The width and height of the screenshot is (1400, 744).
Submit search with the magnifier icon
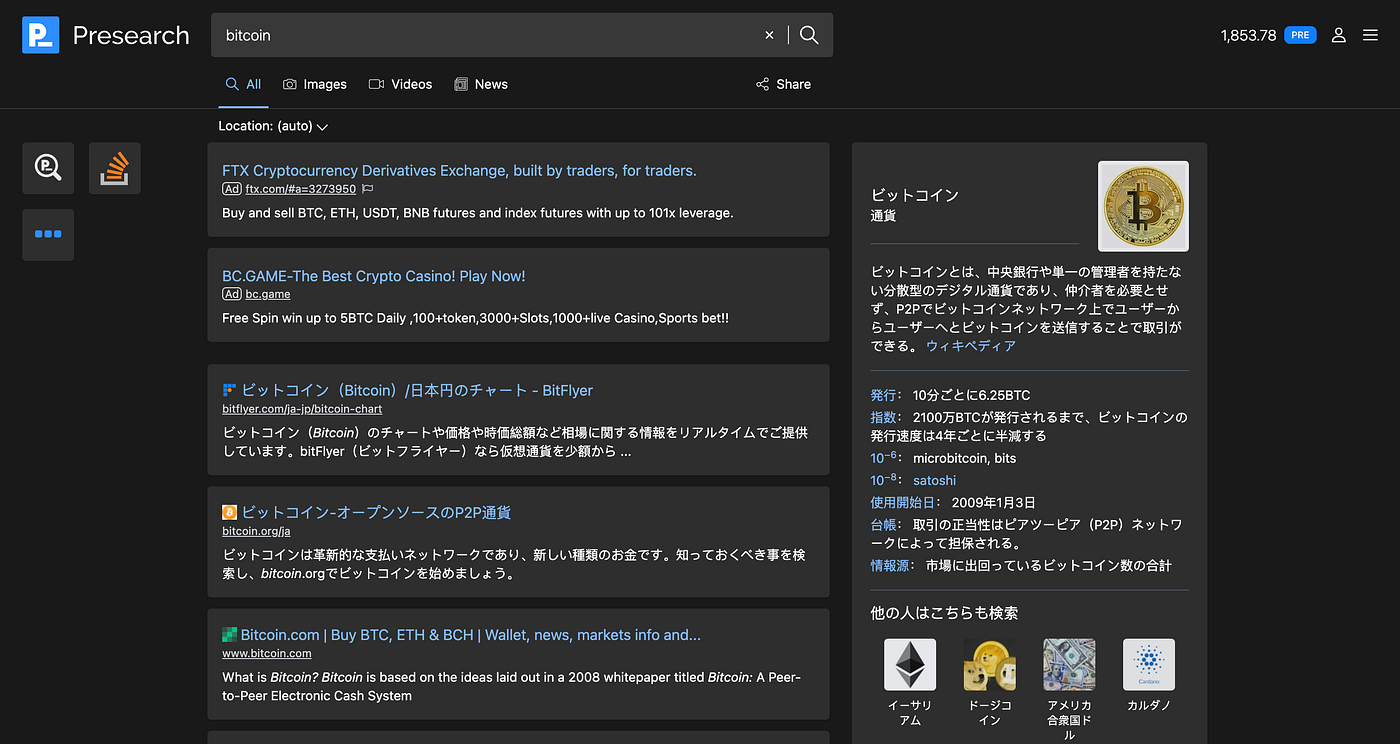pos(809,35)
